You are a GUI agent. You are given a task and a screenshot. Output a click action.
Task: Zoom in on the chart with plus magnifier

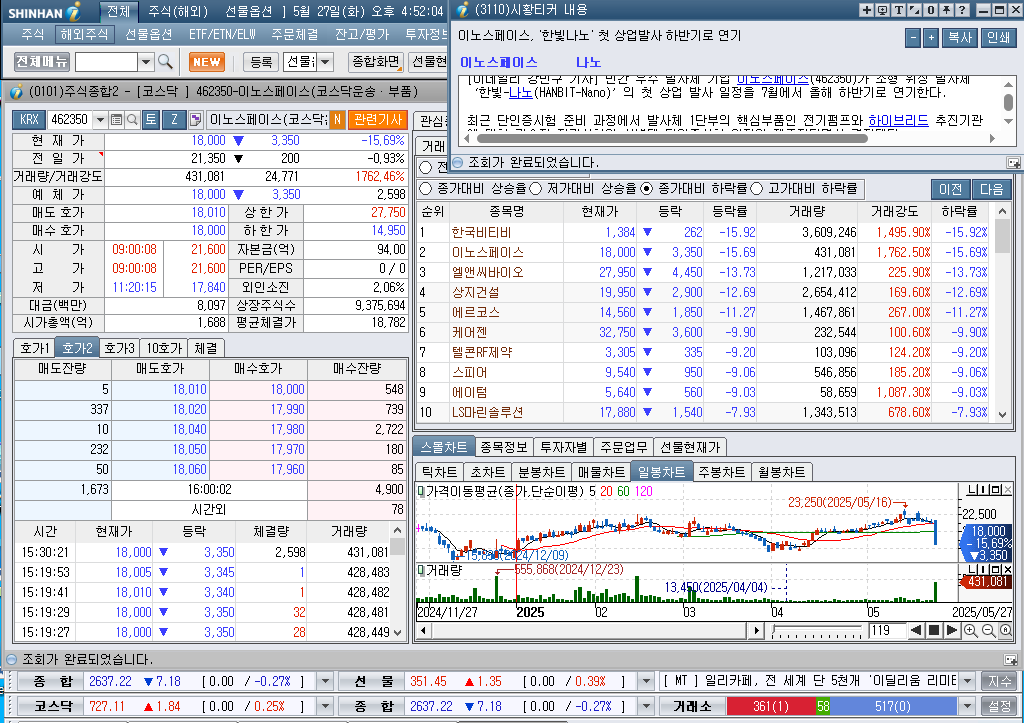(970, 630)
